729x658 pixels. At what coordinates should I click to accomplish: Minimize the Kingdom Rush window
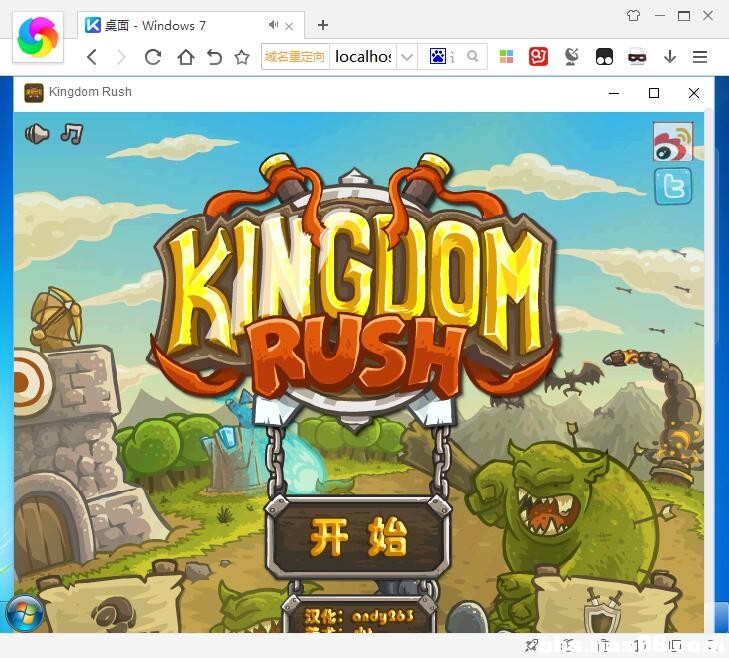(614, 93)
